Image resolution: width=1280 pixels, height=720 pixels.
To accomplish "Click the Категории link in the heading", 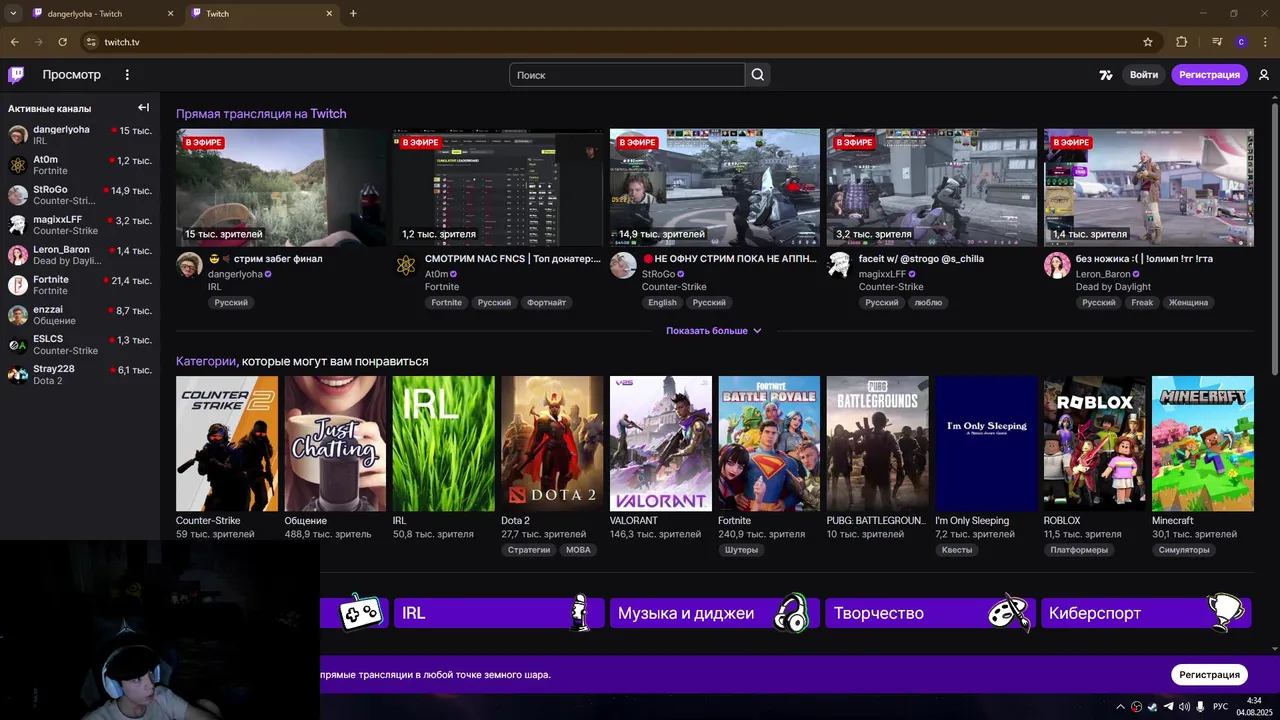I will [x=206, y=361].
